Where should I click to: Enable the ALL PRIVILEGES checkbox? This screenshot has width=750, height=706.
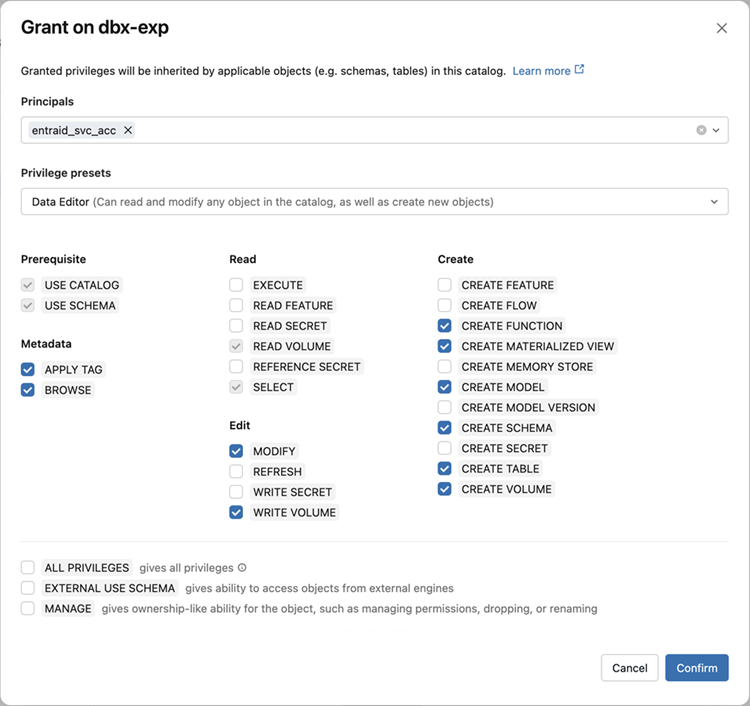coord(28,568)
